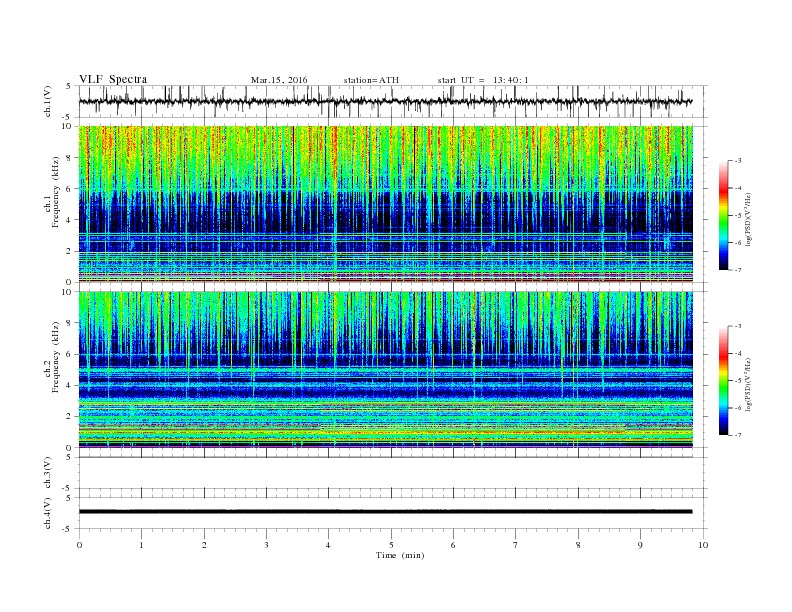Click the ch.1 voltage waveform trace
Image resolution: width=792 pixels, height=612 pixels.
click(385, 101)
